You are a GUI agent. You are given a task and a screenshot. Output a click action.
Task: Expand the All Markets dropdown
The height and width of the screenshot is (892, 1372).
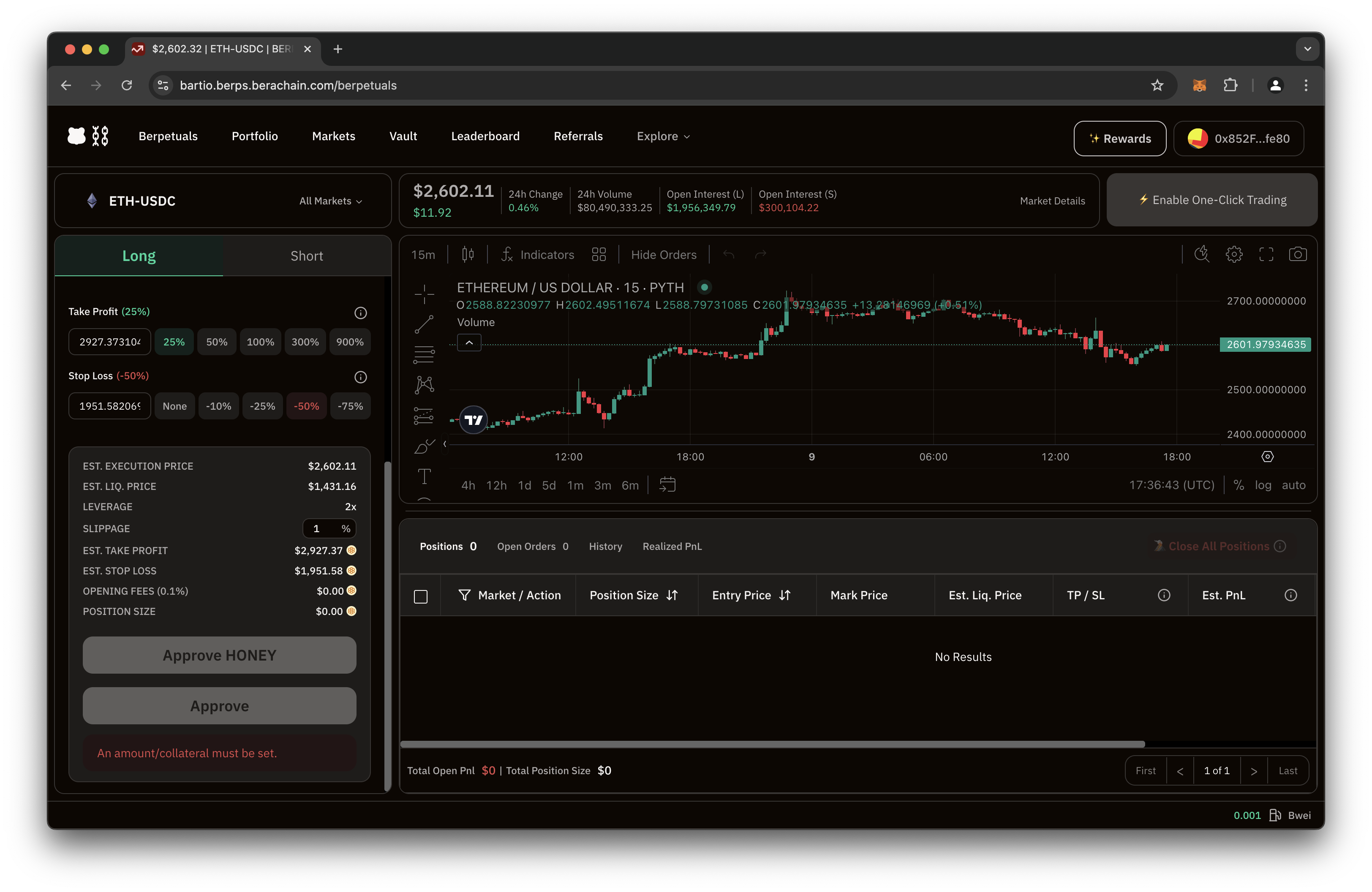tap(331, 201)
